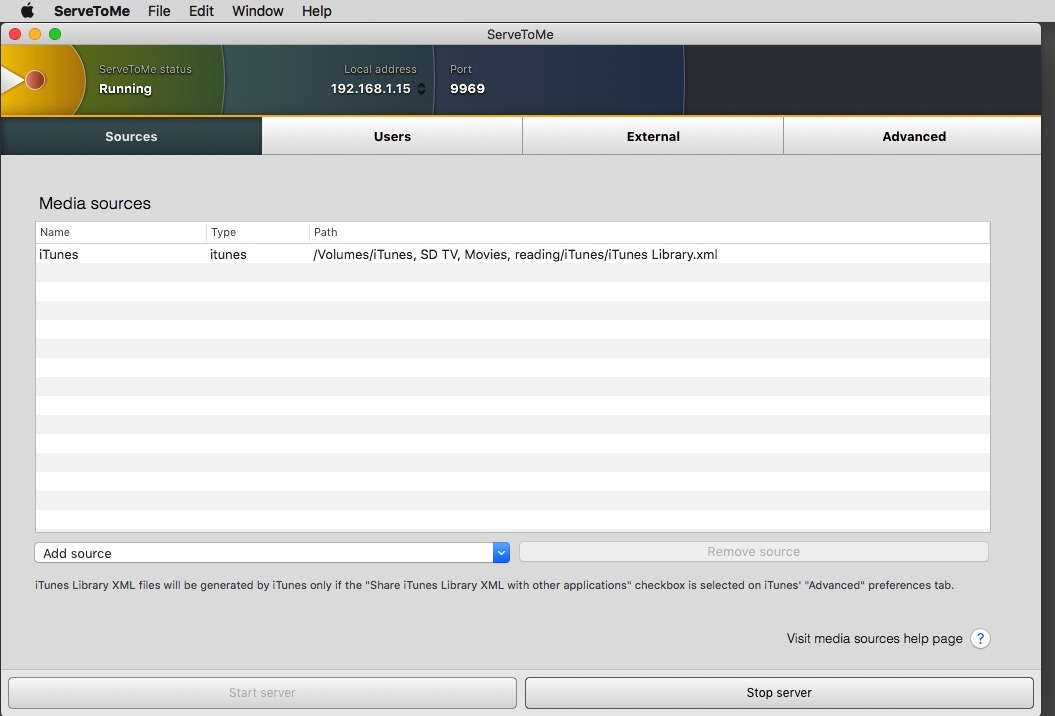The height and width of the screenshot is (716, 1055).
Task: Switch to the Sources tab
Action: [131, 136]
